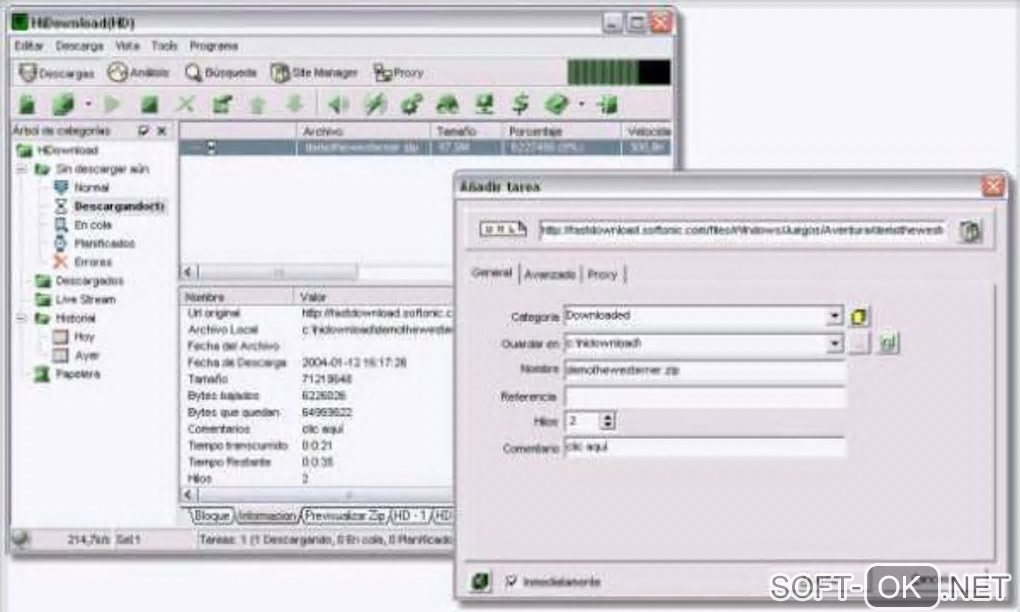This screenshot has height=612, width=1020.
Task: Click the delete X icon in toolbar
Action: click(186, 104)
